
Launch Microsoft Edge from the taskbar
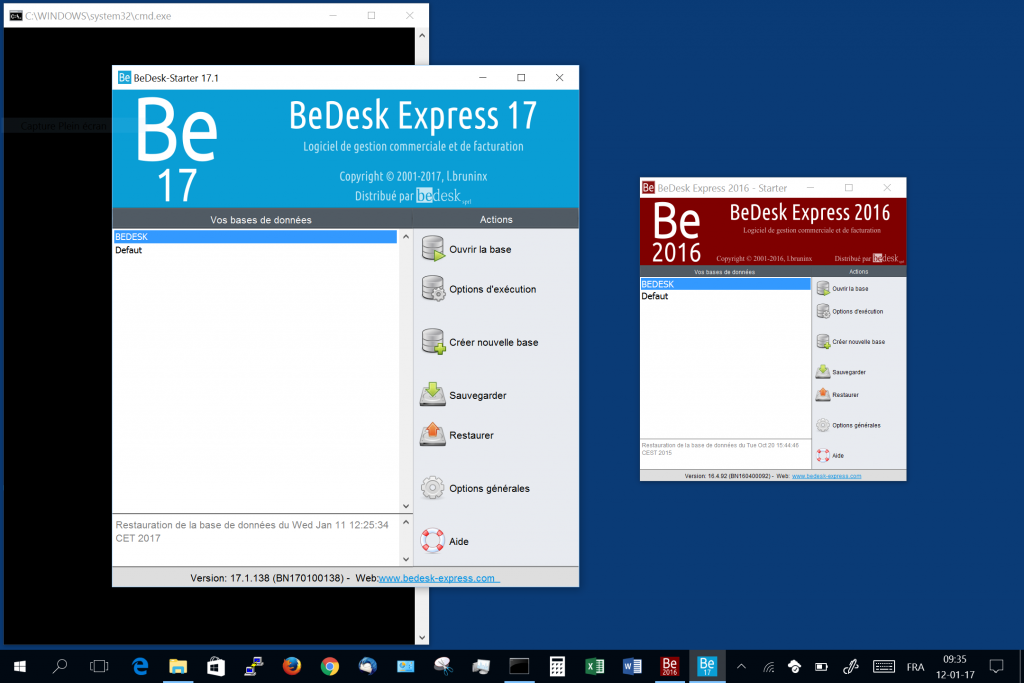pyautogui.click(x=140, y=666)
